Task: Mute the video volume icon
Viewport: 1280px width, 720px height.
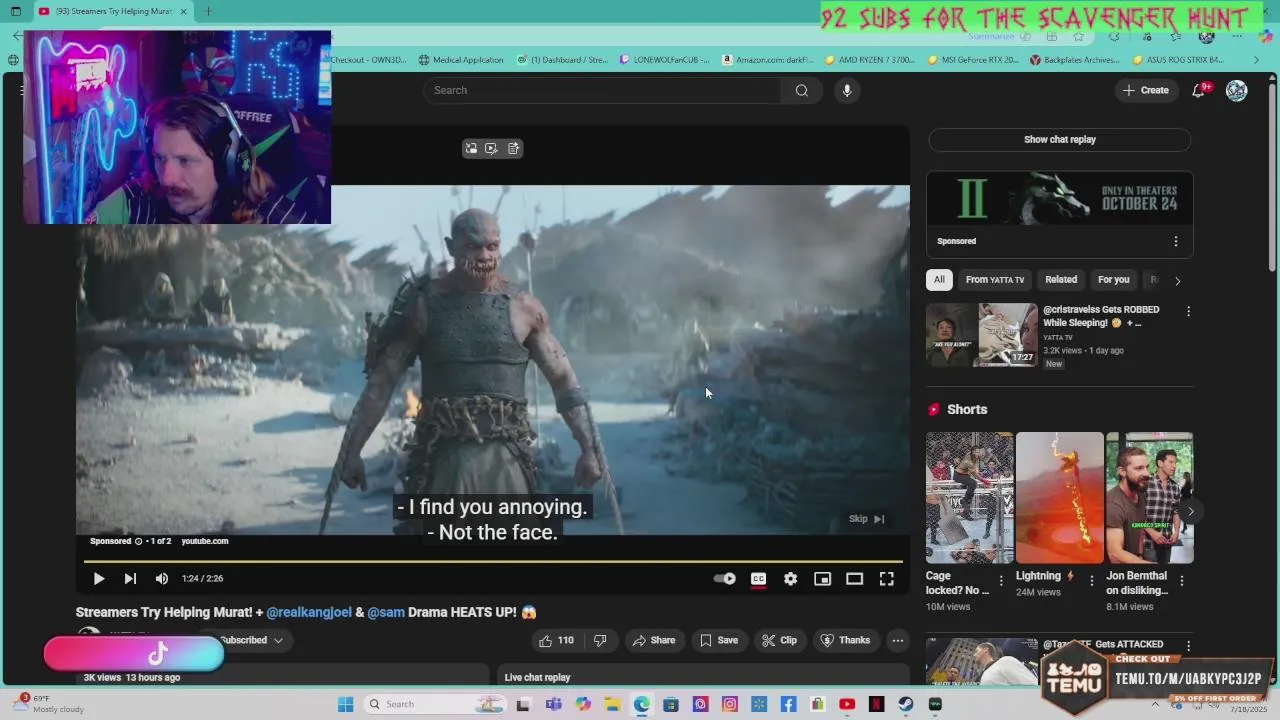Action: pos(162,579)
